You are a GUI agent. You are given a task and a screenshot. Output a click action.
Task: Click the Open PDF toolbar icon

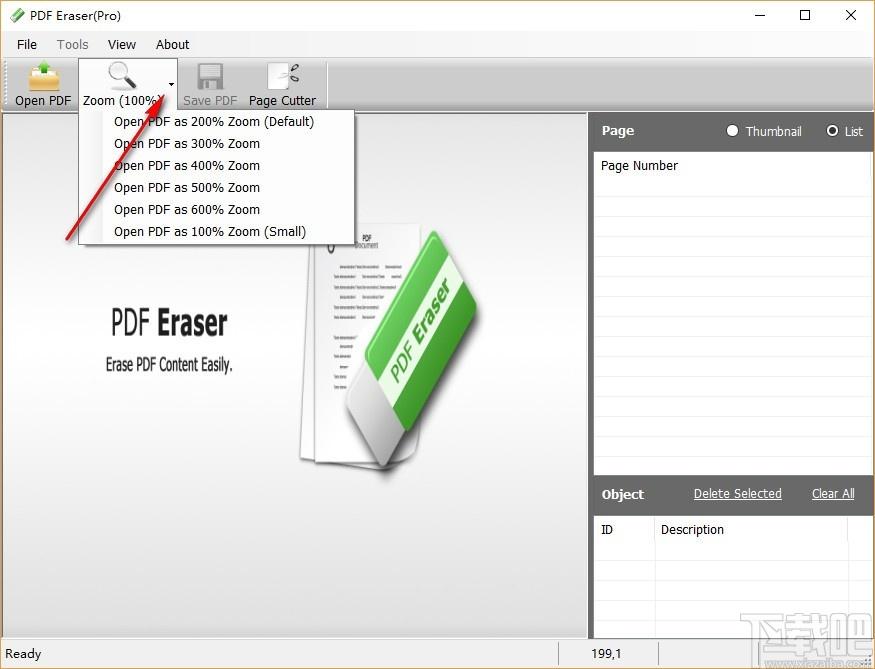pos(43,77)
